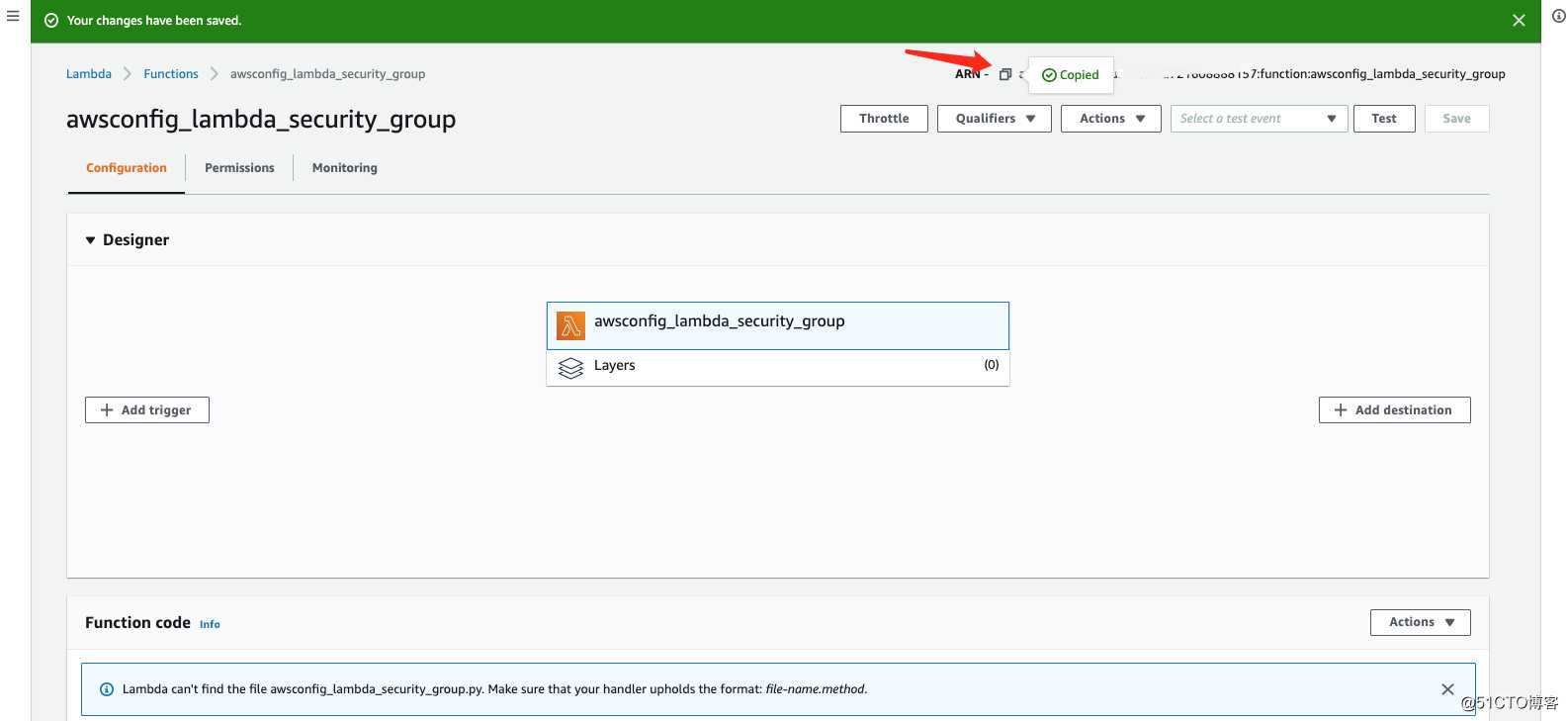Collapse the Designer section
This screenshot has height=721, width=1568.
pyautogui.click(x=90, y=240)
